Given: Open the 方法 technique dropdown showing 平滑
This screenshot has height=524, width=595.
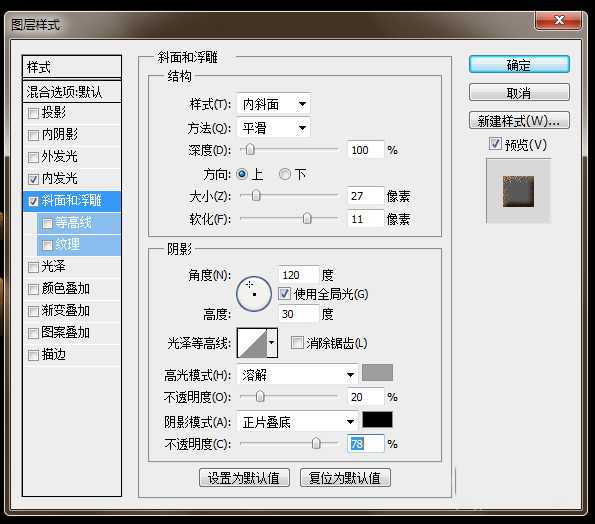Looking at the screenshot, I should [x=273, y=128].
